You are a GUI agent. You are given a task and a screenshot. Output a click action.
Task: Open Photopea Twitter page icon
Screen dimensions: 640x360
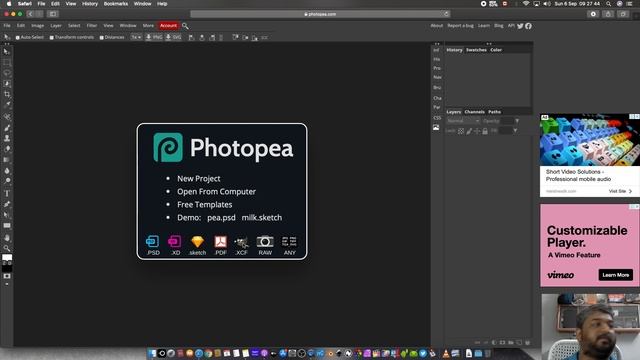pyautogui.click(x=520, y=26)
